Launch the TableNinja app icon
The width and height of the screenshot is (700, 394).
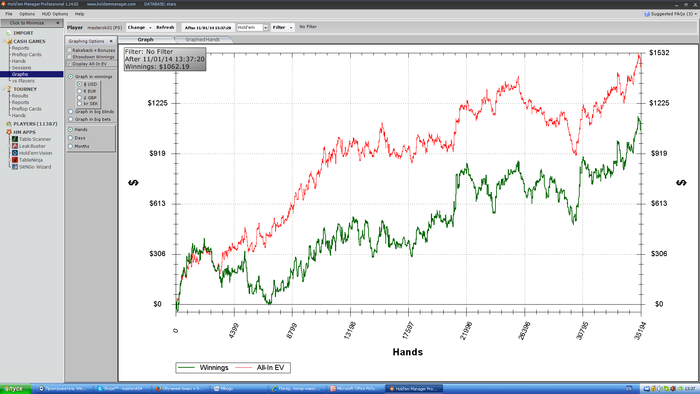15,160
